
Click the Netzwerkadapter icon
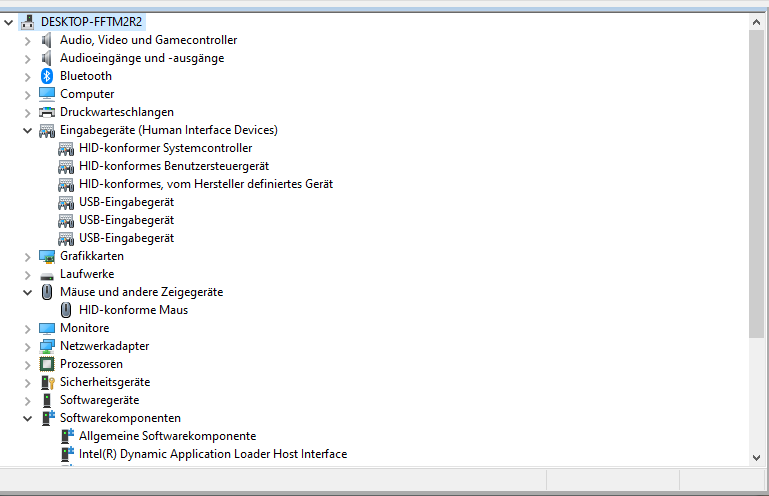[47, 346]
